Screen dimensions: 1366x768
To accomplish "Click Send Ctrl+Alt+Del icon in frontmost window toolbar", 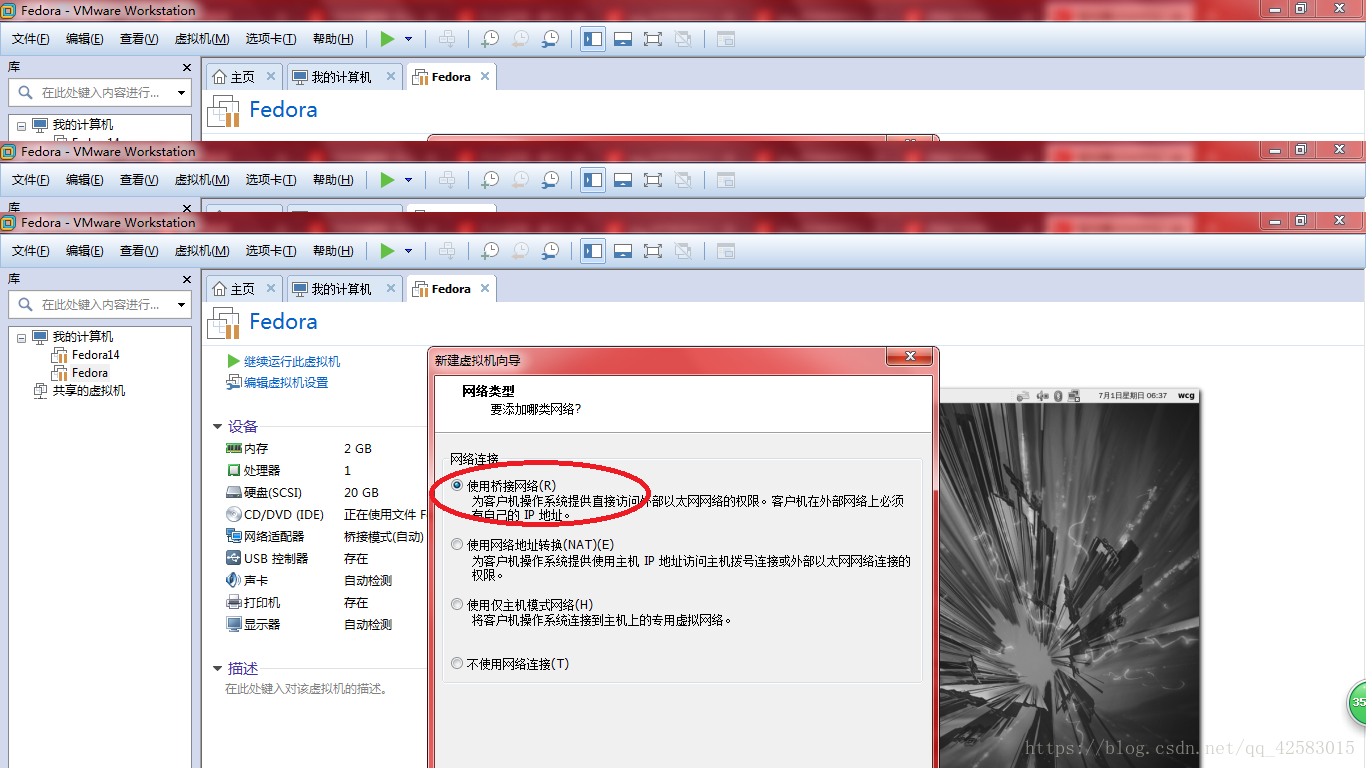I will point(447,250).
